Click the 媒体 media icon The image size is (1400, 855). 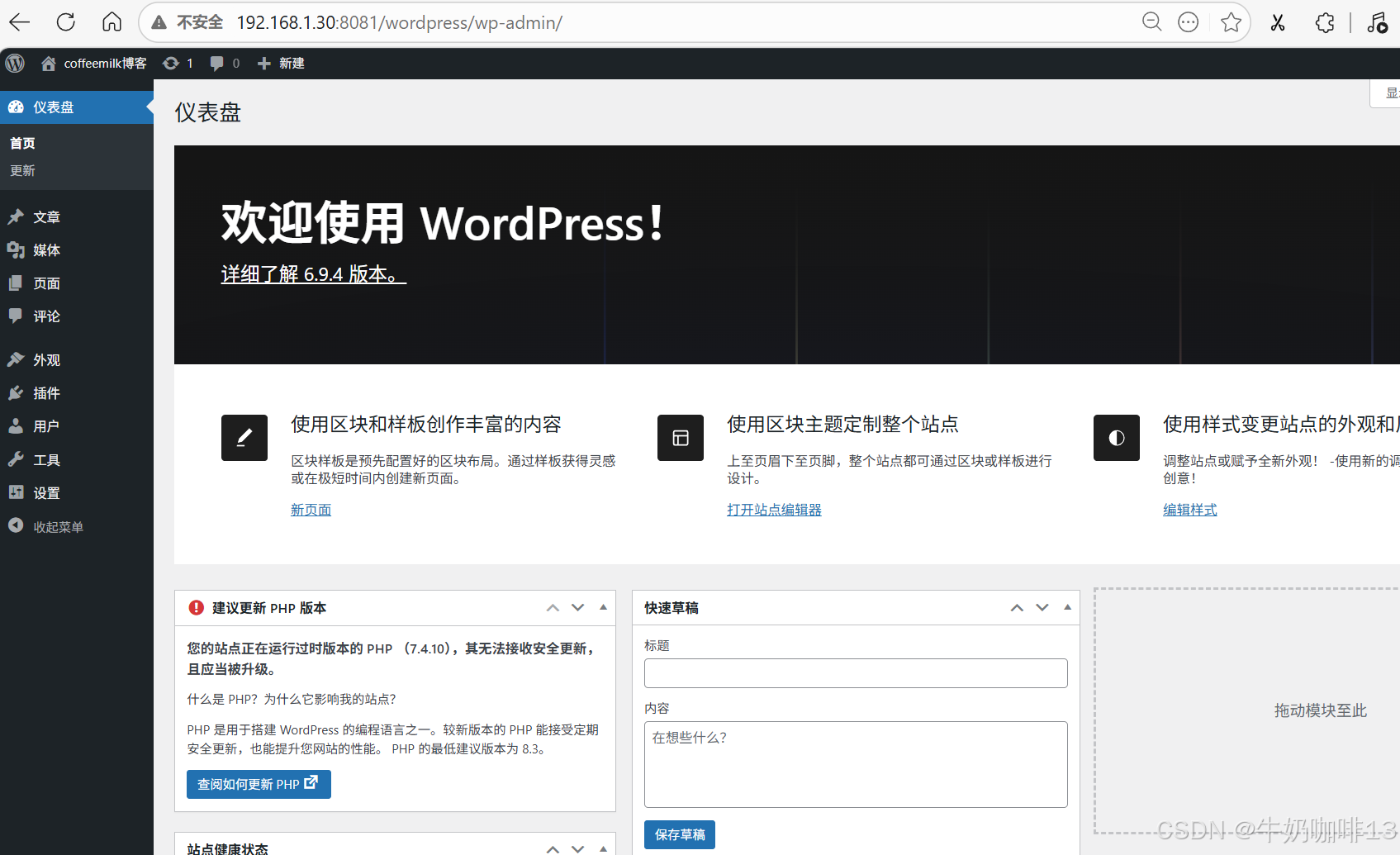pos(16,249)
